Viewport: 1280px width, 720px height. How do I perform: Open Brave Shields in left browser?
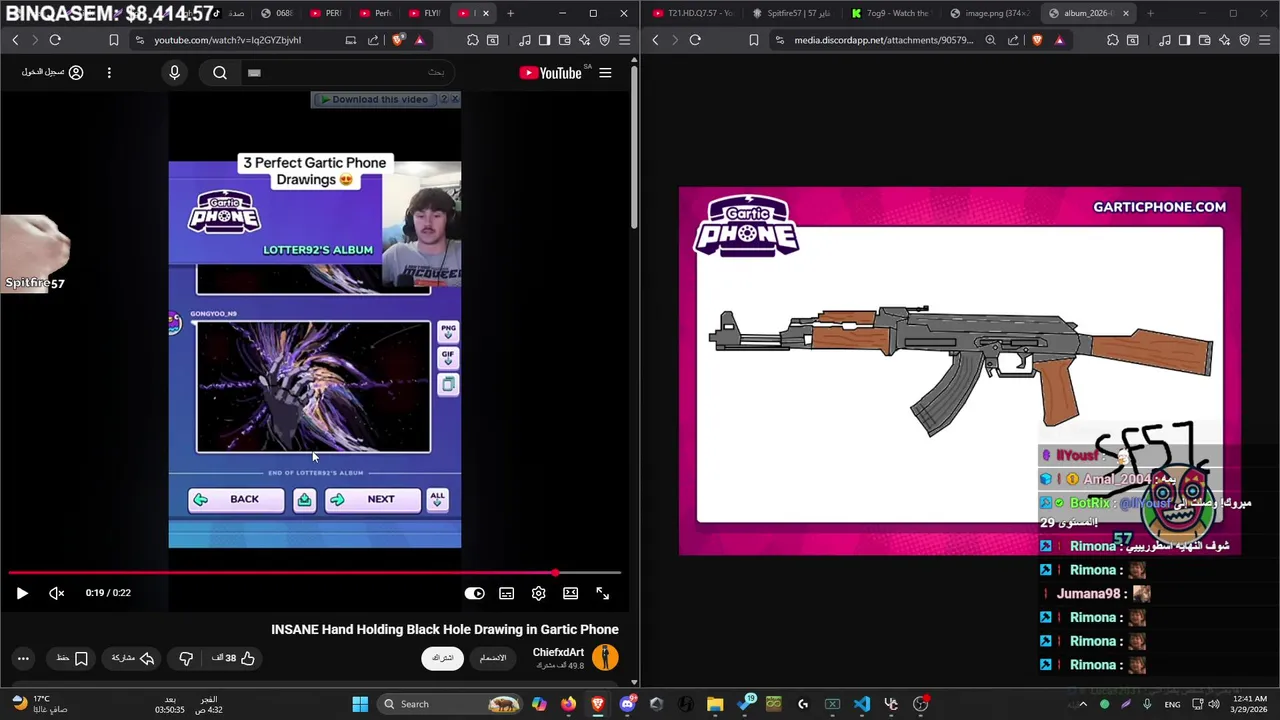click(x=399, y=40)
